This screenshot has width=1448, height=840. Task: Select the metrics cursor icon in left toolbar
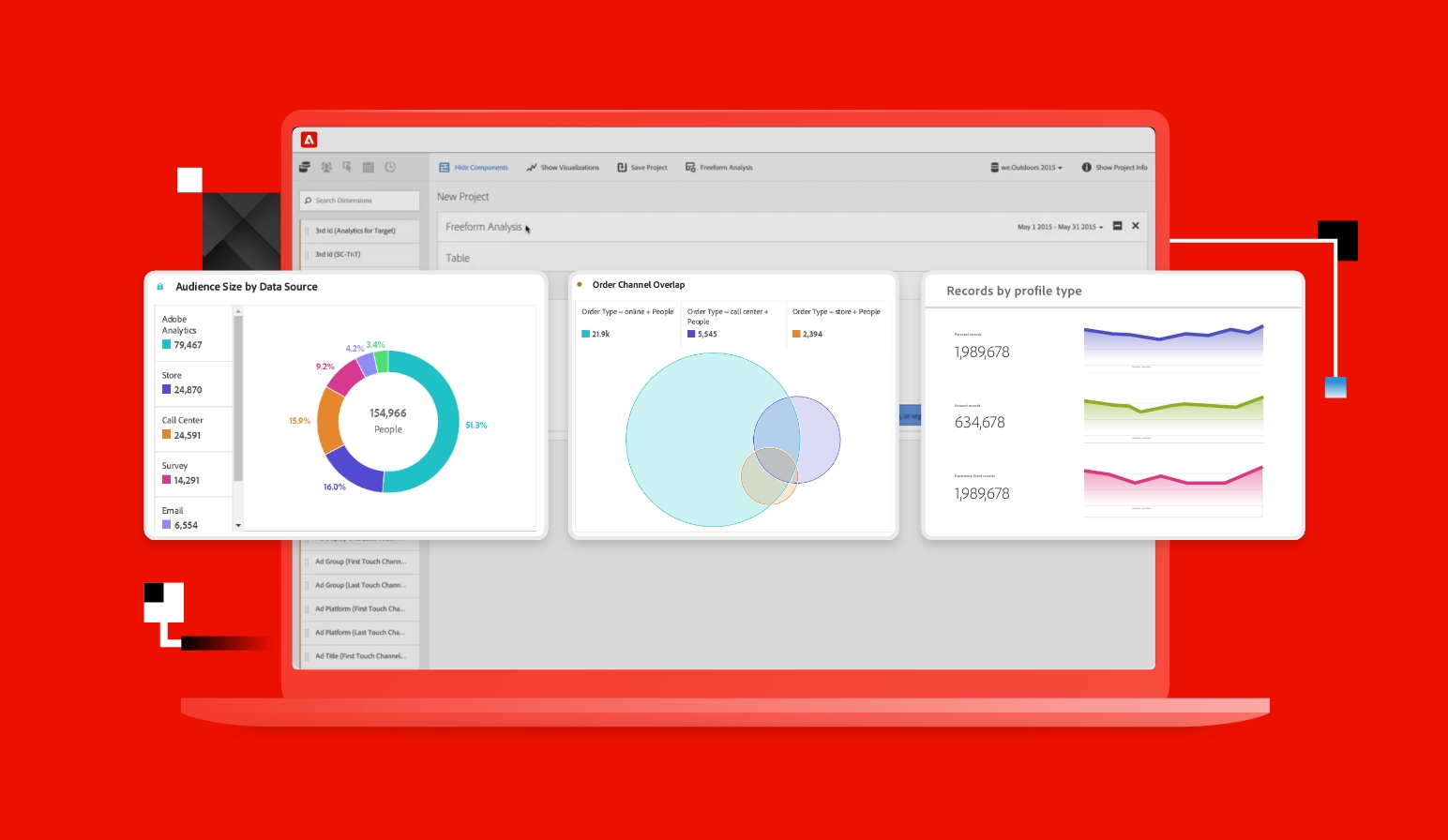coord(348,167)
